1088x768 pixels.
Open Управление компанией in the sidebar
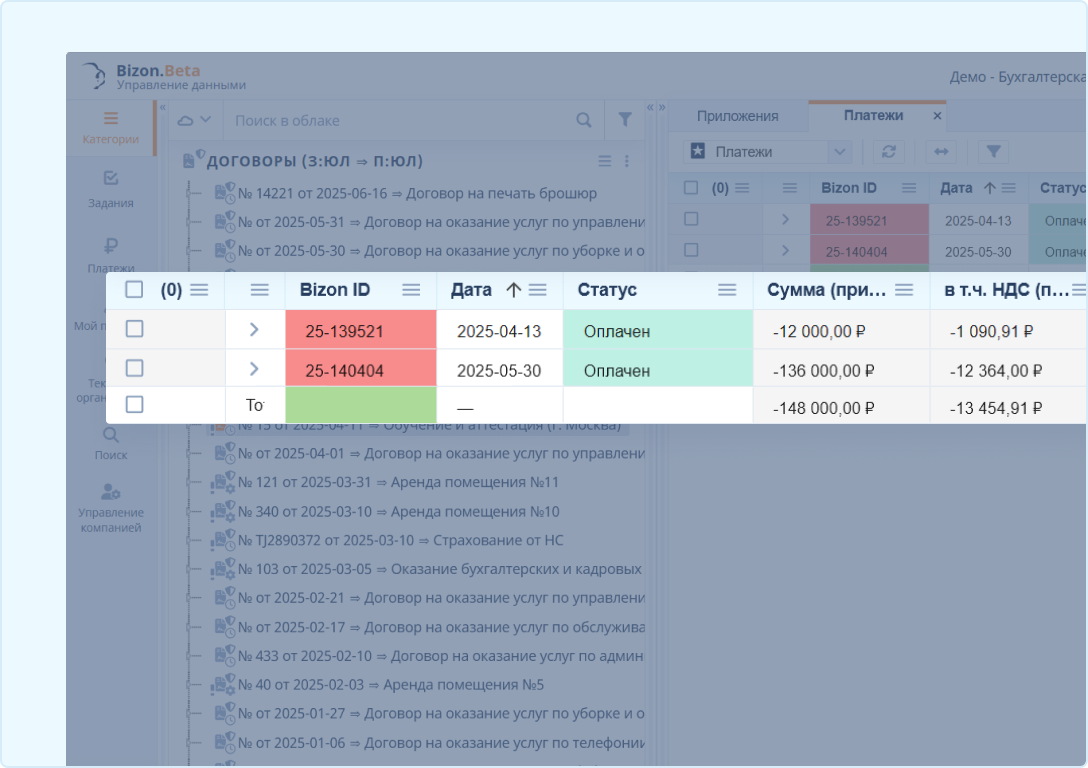[x=111, y=508]
